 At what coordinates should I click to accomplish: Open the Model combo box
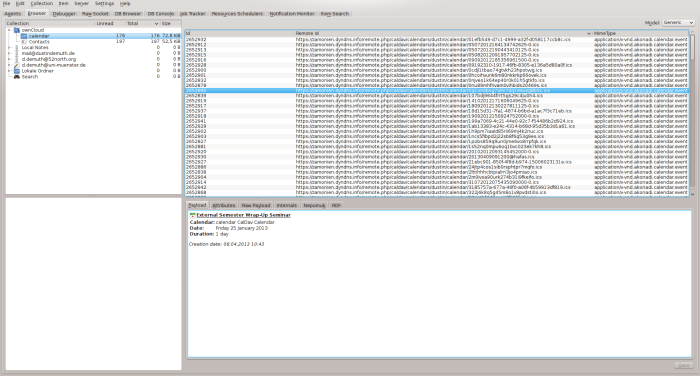pos(678,22)
